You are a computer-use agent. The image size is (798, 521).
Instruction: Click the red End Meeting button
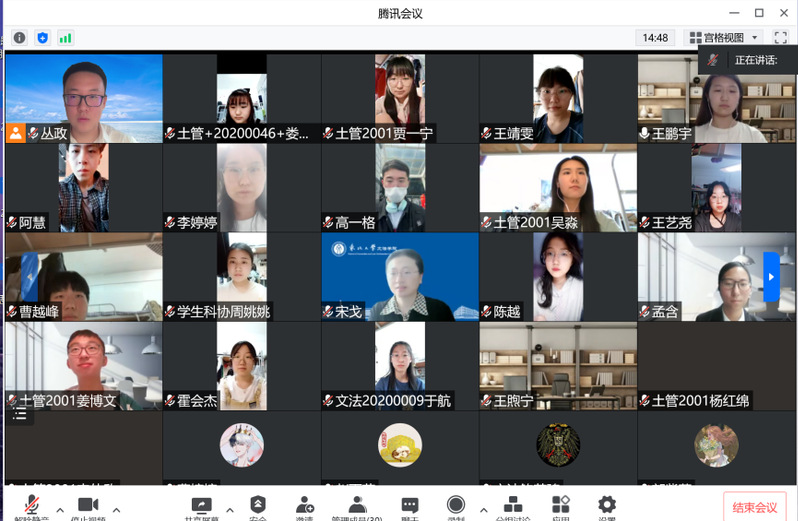[754, 506]
